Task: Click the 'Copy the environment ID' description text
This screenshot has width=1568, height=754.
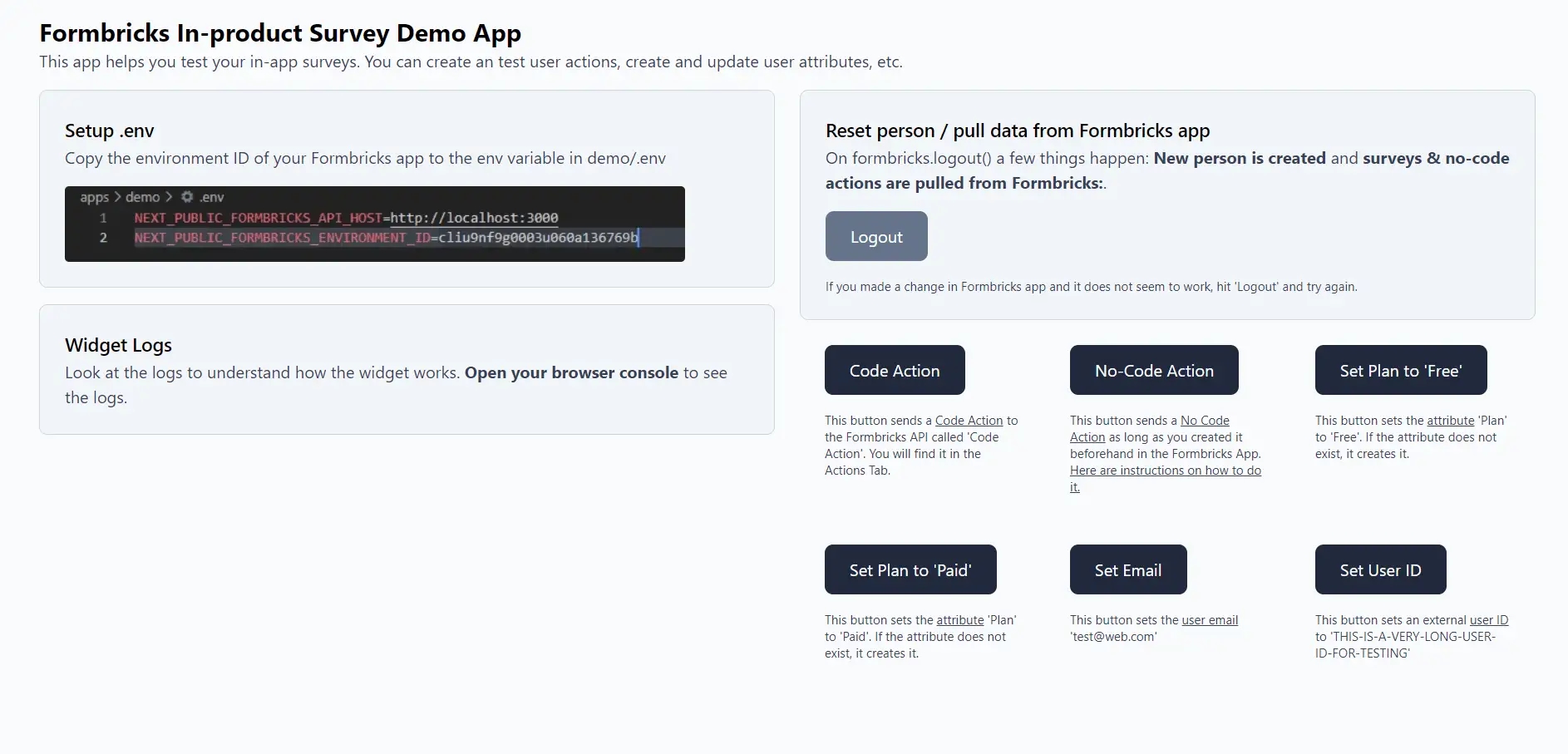Action: (x=365, y=158)
